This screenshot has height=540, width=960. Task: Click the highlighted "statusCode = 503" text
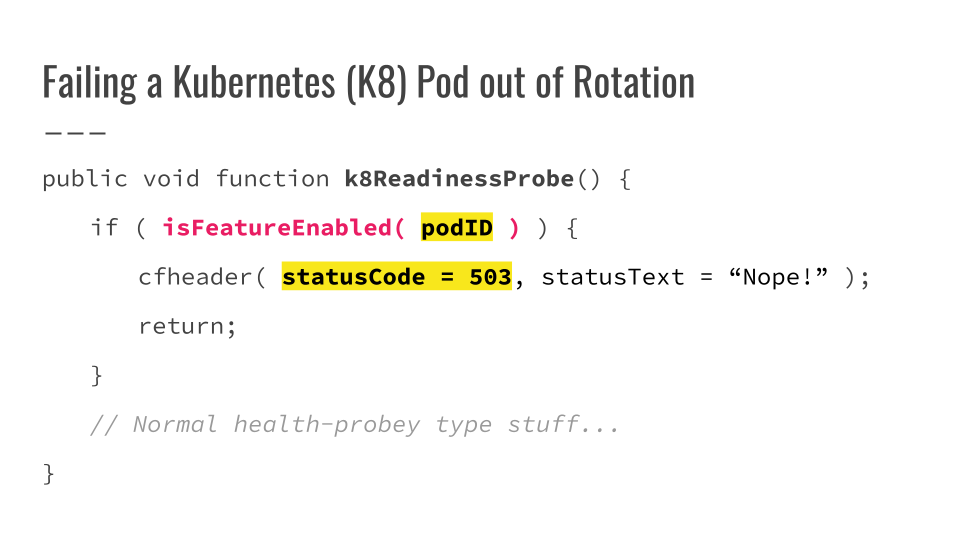point(397,277)
